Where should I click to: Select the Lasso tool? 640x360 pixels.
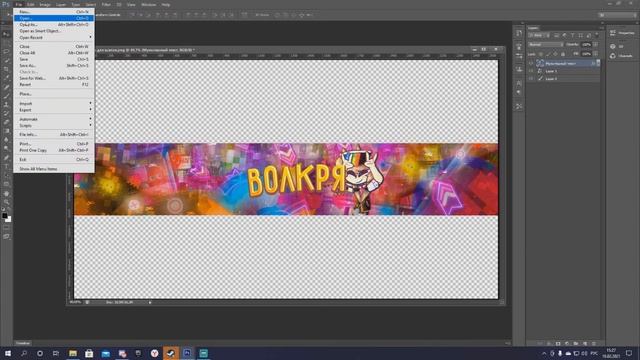pos(6,52)
